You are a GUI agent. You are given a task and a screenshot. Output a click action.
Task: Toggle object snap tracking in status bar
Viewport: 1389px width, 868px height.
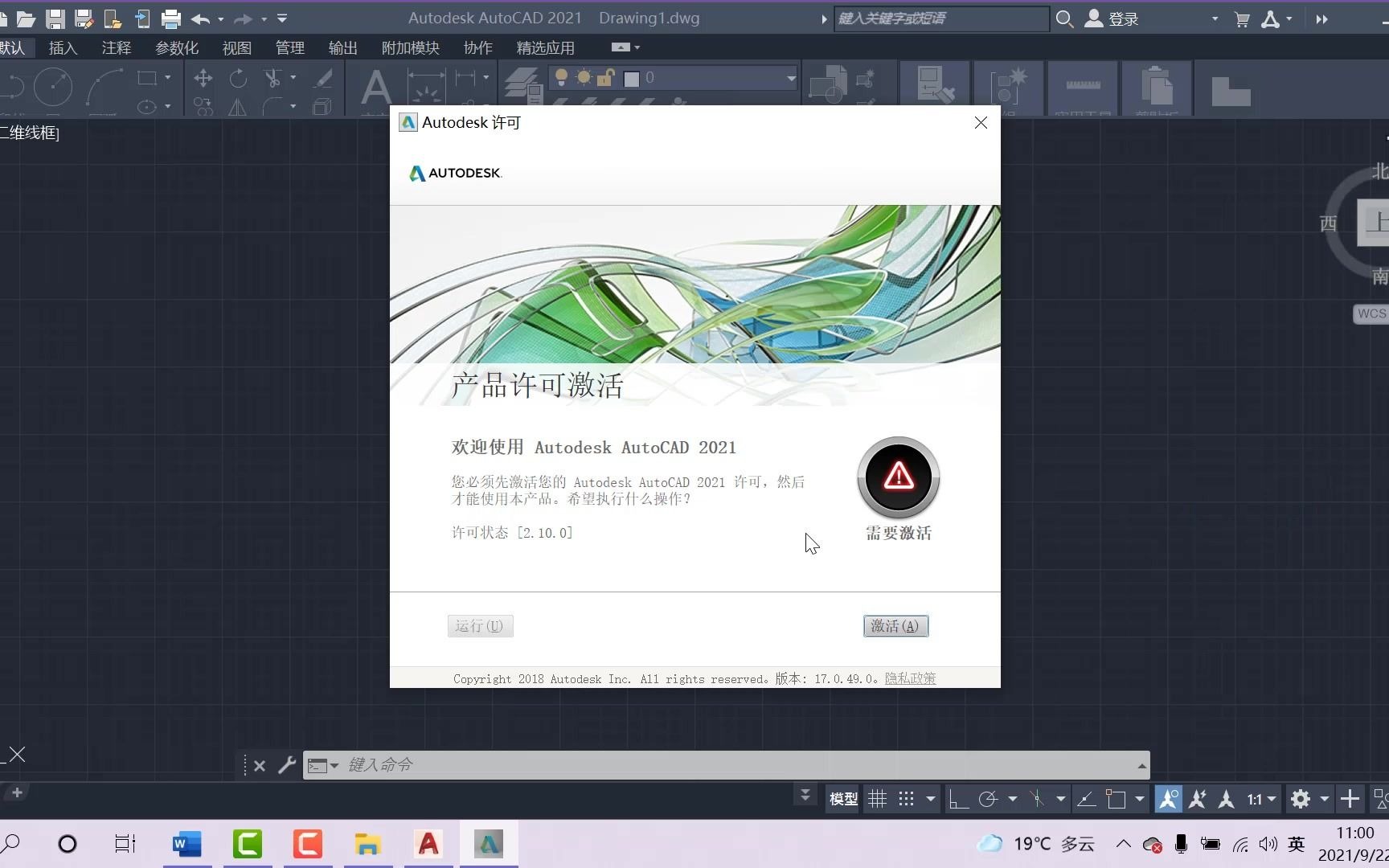(1086, 799)
